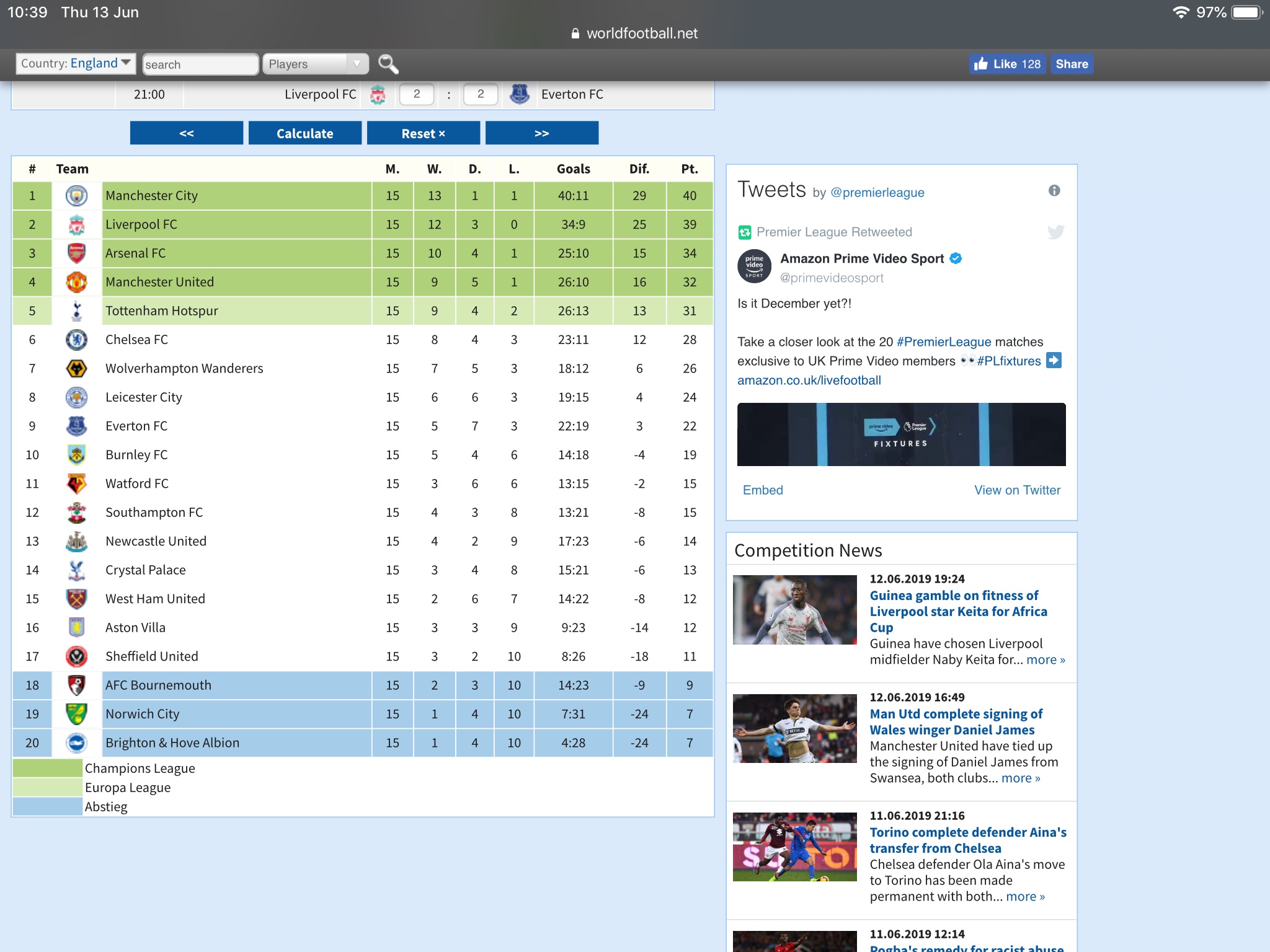Image resolution: width=1270 pixels, height=952 pixels.
Task: Open the Players search type dropdown
Action: click(x=315, y=64)
